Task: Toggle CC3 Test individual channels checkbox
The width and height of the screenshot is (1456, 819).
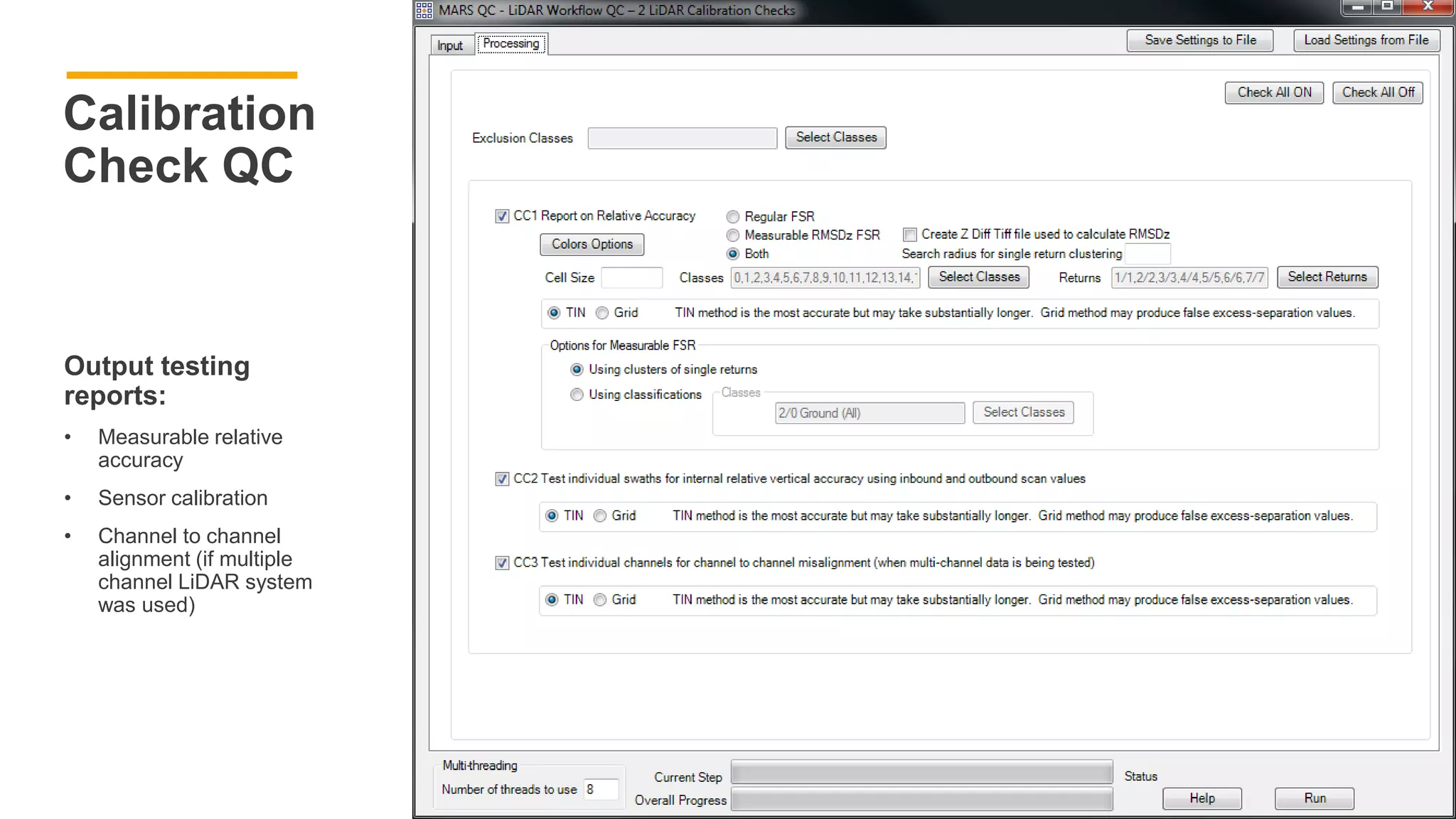Action: [x=502, y=563]
